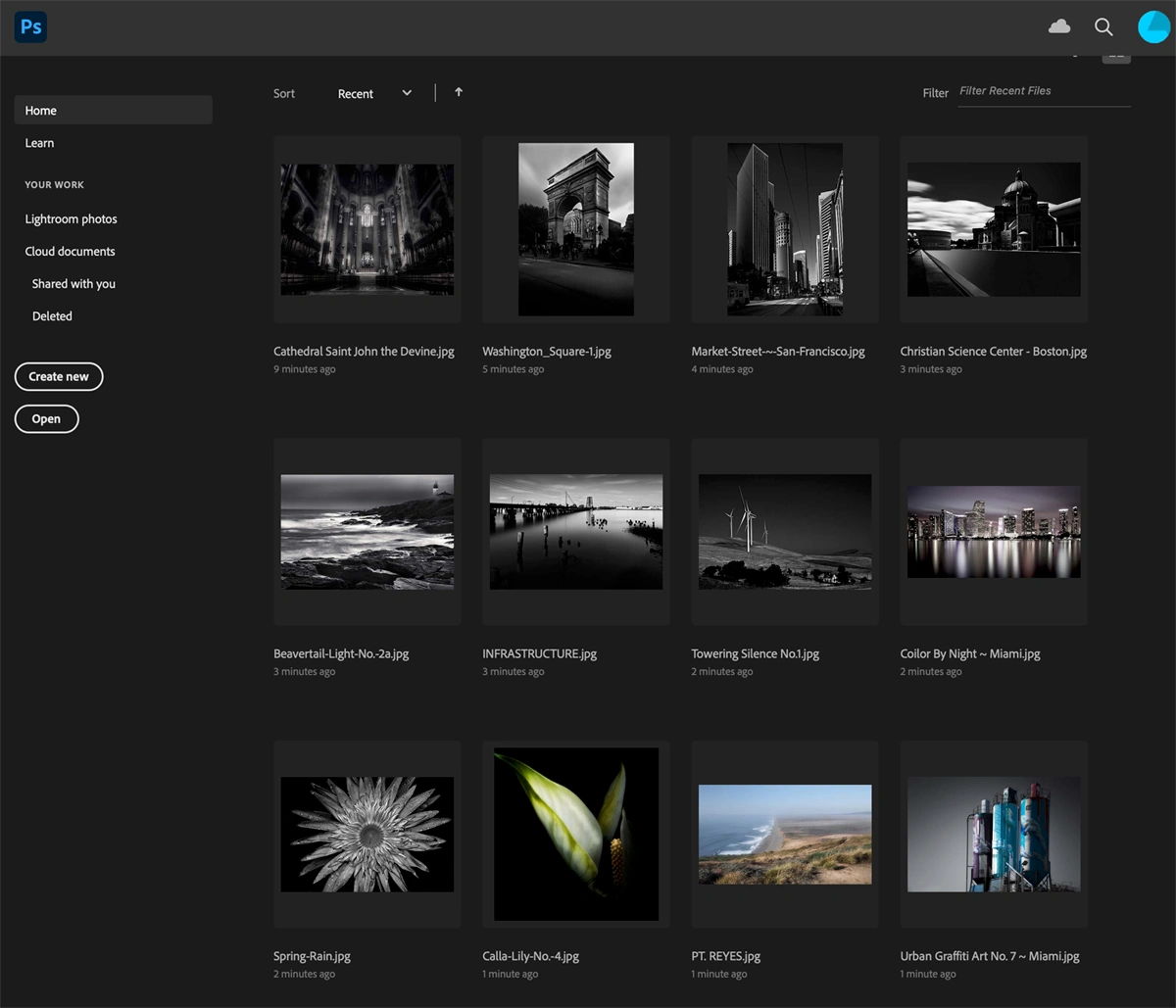Open the blue profile avatar

[x=1153, y=27]
